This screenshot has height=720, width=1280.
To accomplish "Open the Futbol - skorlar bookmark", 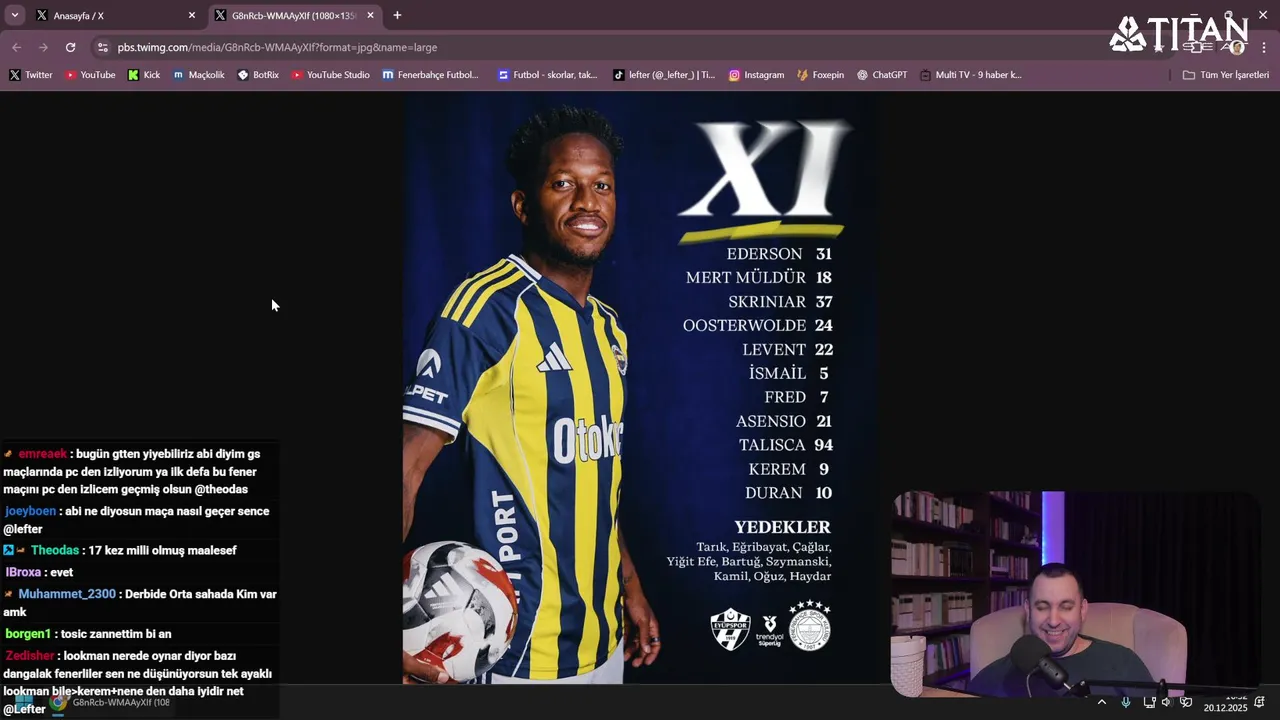I will click(x=548, y=75).
